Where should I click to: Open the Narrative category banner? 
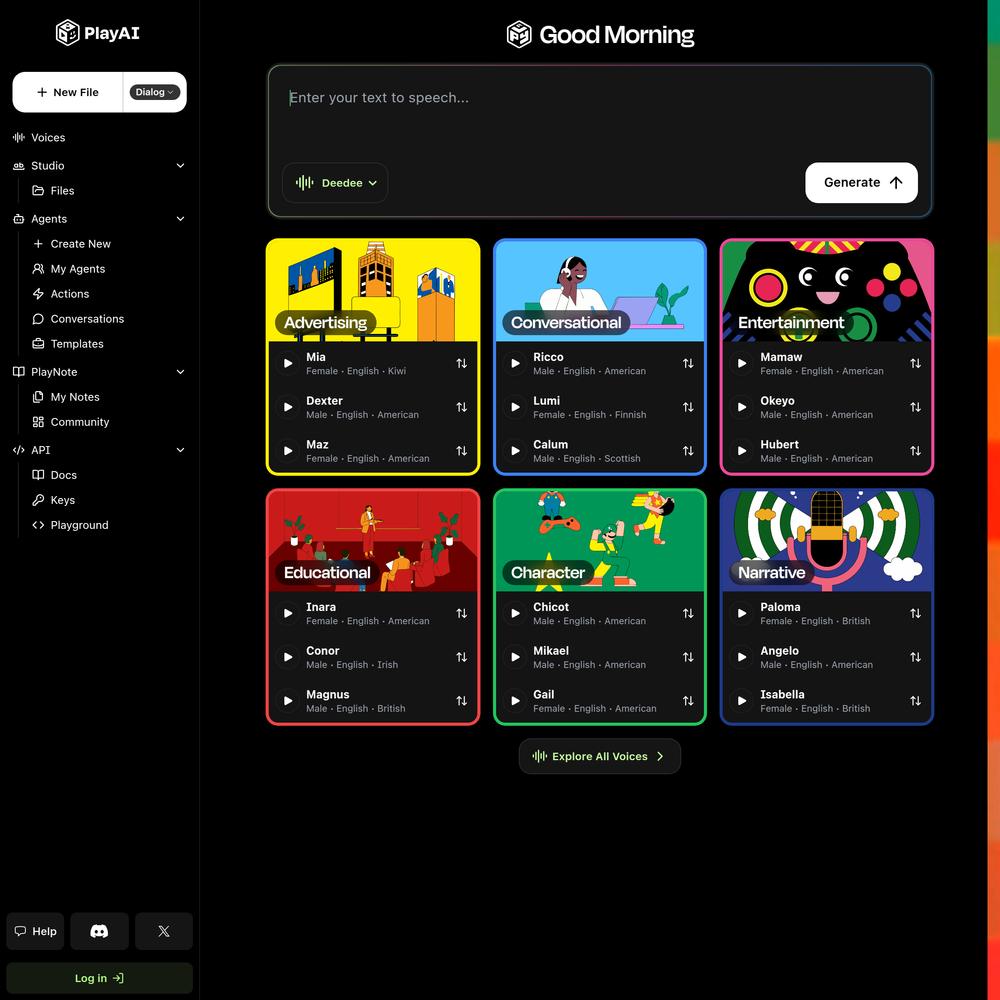pyautogui.click(x=827, y=541)
